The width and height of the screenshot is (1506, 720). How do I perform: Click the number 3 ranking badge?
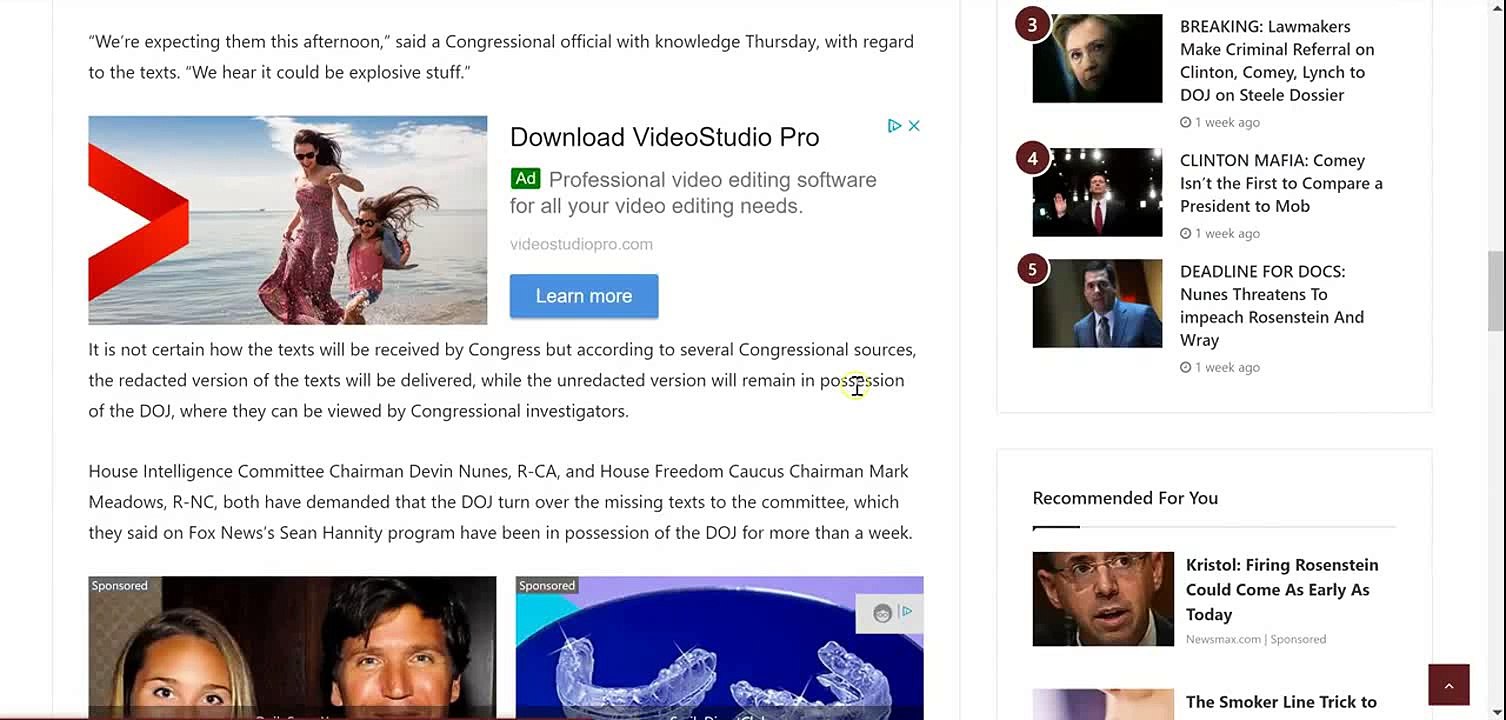click(1032, 25)
